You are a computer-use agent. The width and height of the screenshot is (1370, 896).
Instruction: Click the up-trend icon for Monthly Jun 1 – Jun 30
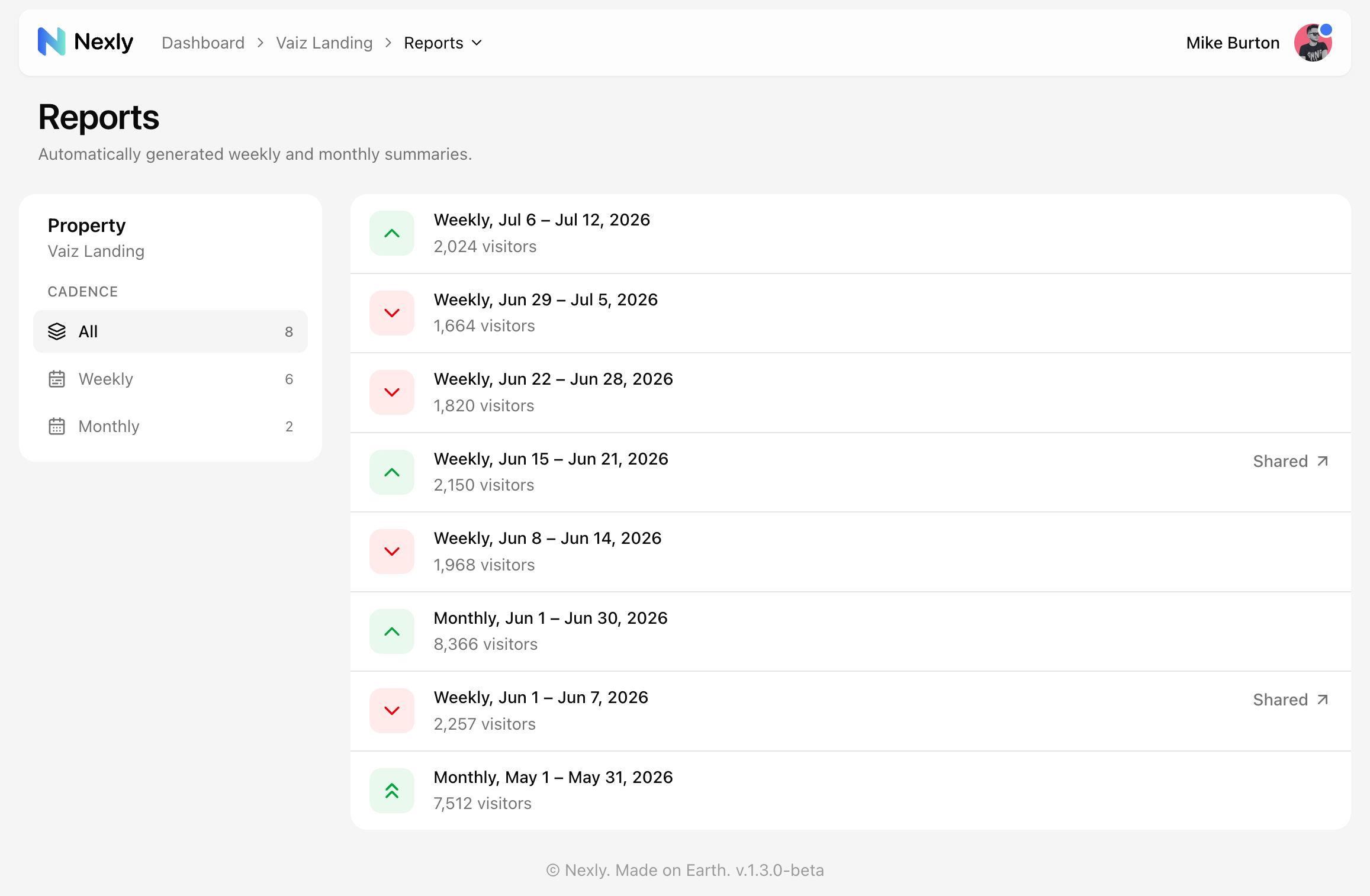coord(392,631)
